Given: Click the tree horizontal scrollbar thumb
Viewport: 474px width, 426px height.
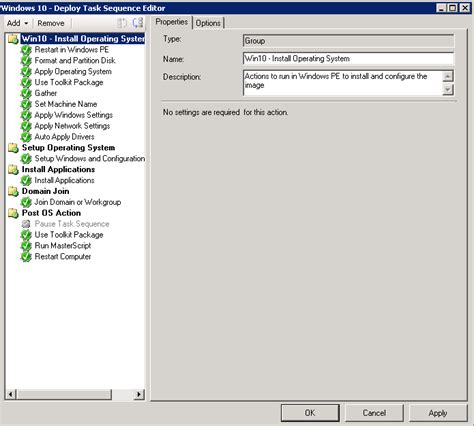Looking at the screenshot, I should click(x=64, y=395).
